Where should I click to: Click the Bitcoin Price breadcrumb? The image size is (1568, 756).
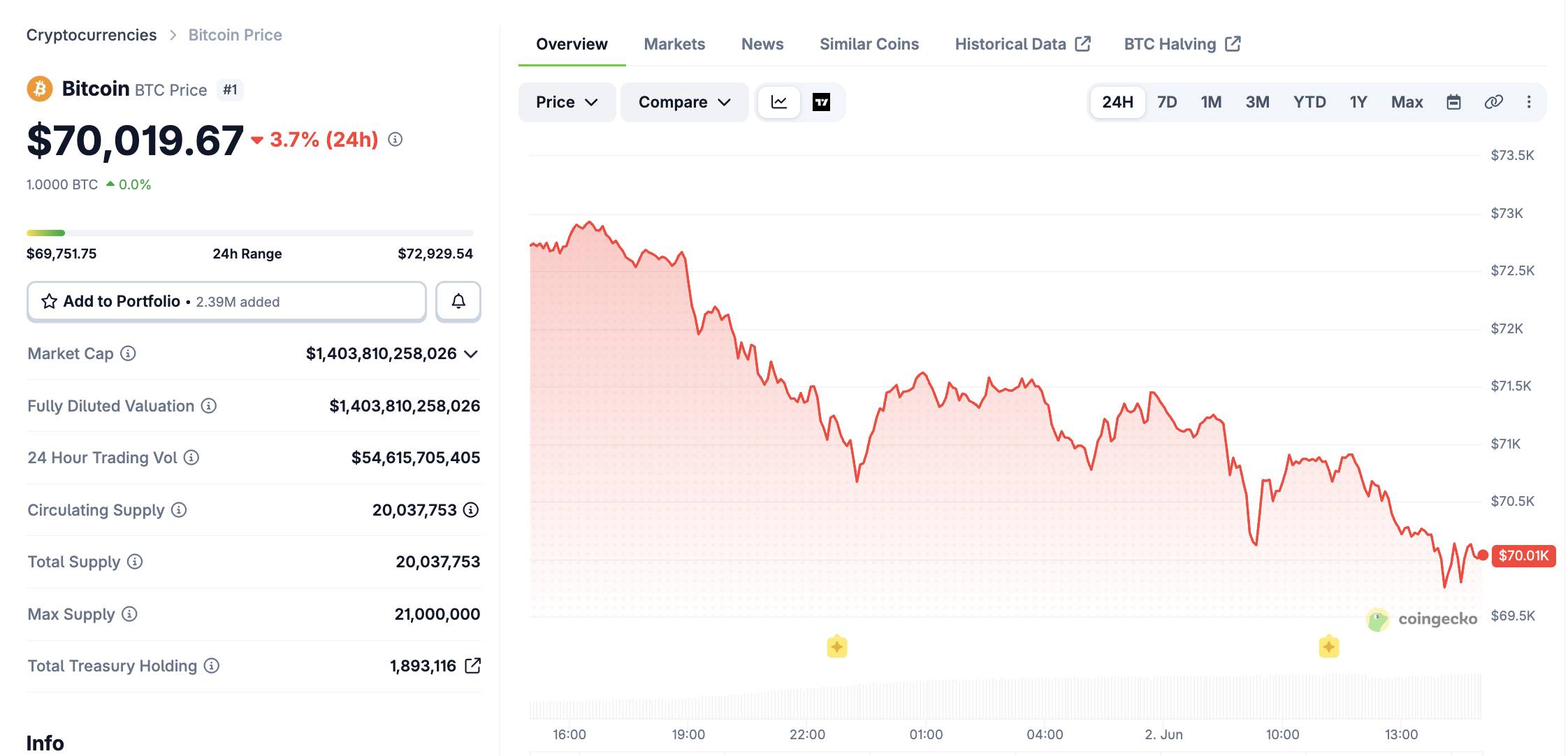coord(235,35)
